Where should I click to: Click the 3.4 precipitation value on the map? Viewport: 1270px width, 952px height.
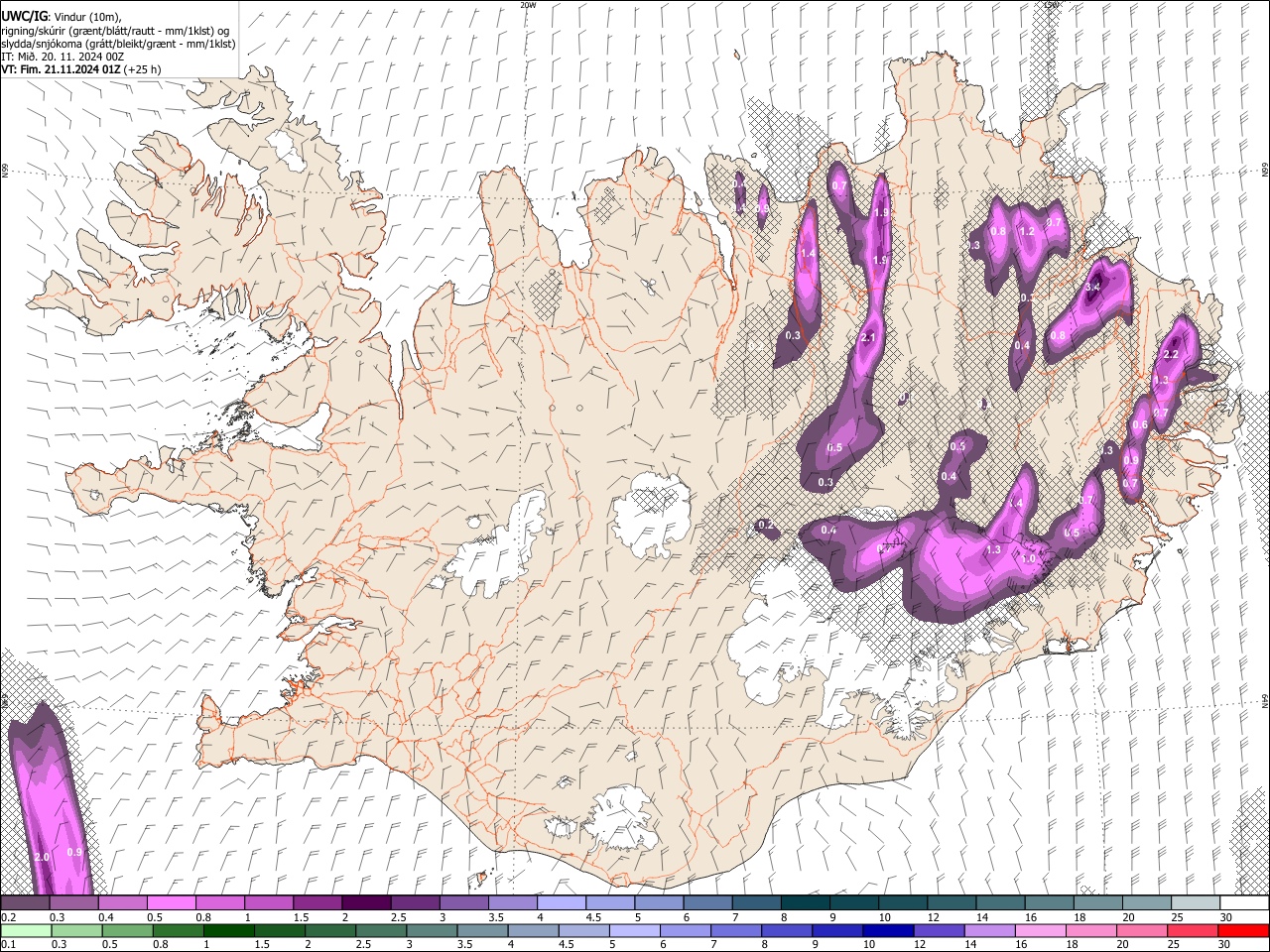tap(1093, 287)
